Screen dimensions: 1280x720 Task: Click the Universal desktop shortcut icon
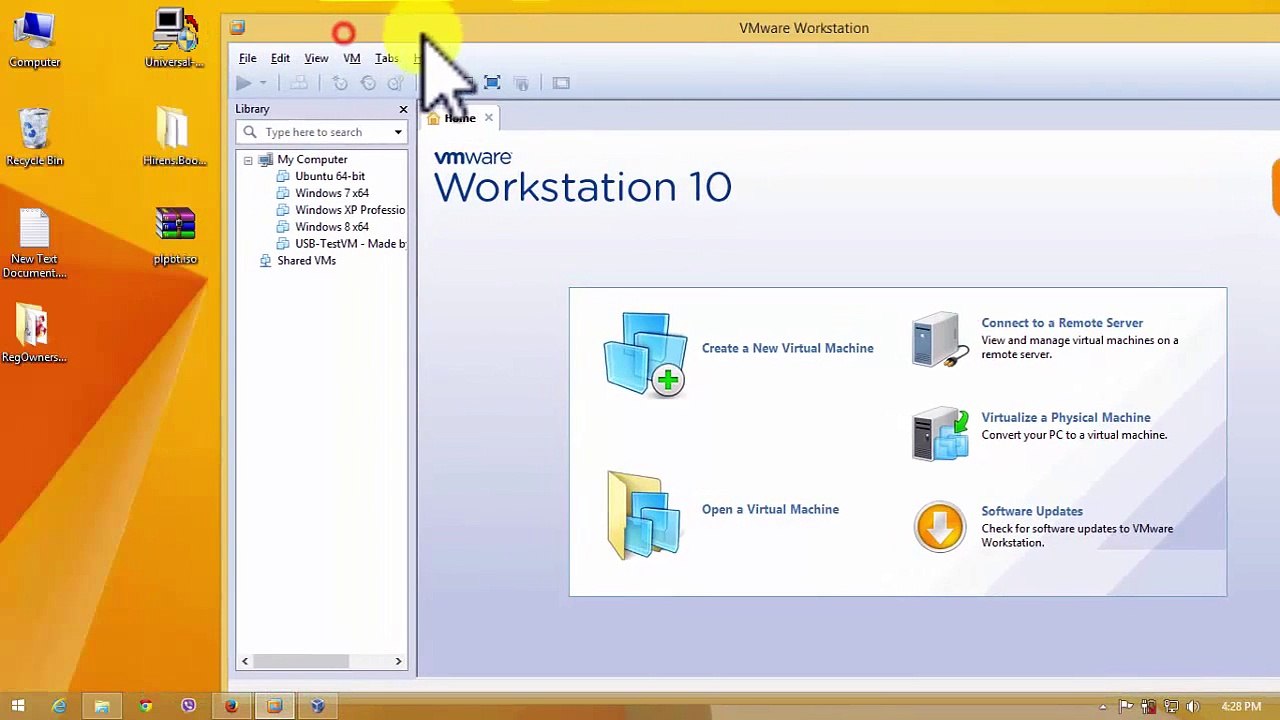(x=175, y=40)
